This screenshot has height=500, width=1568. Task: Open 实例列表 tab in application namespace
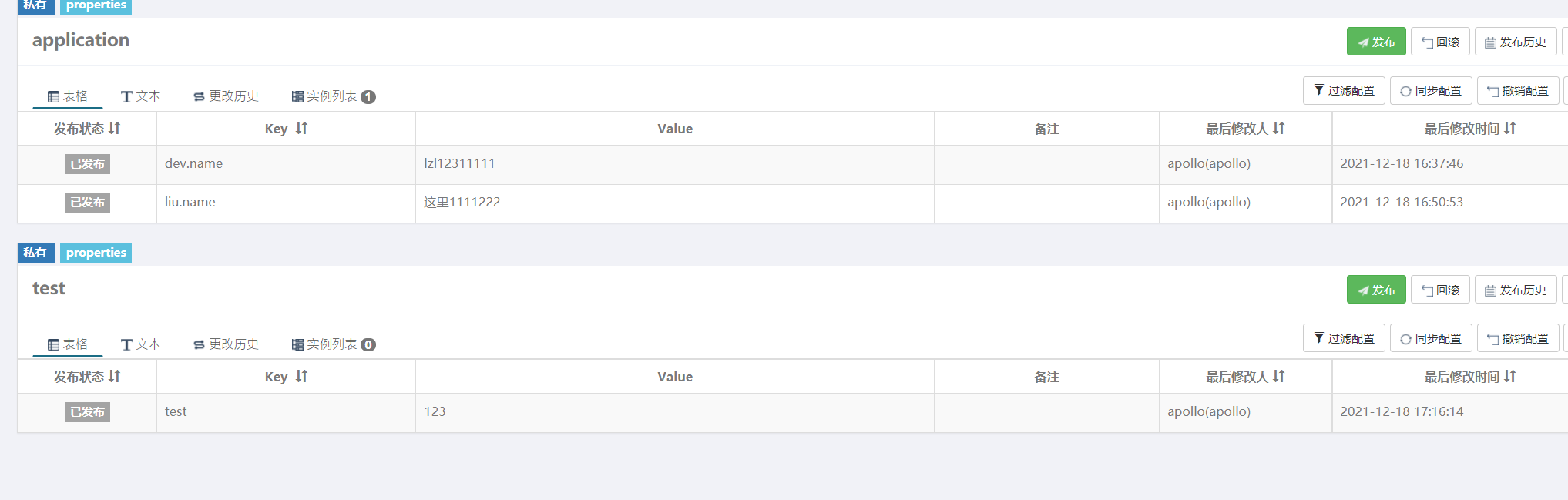333,96
